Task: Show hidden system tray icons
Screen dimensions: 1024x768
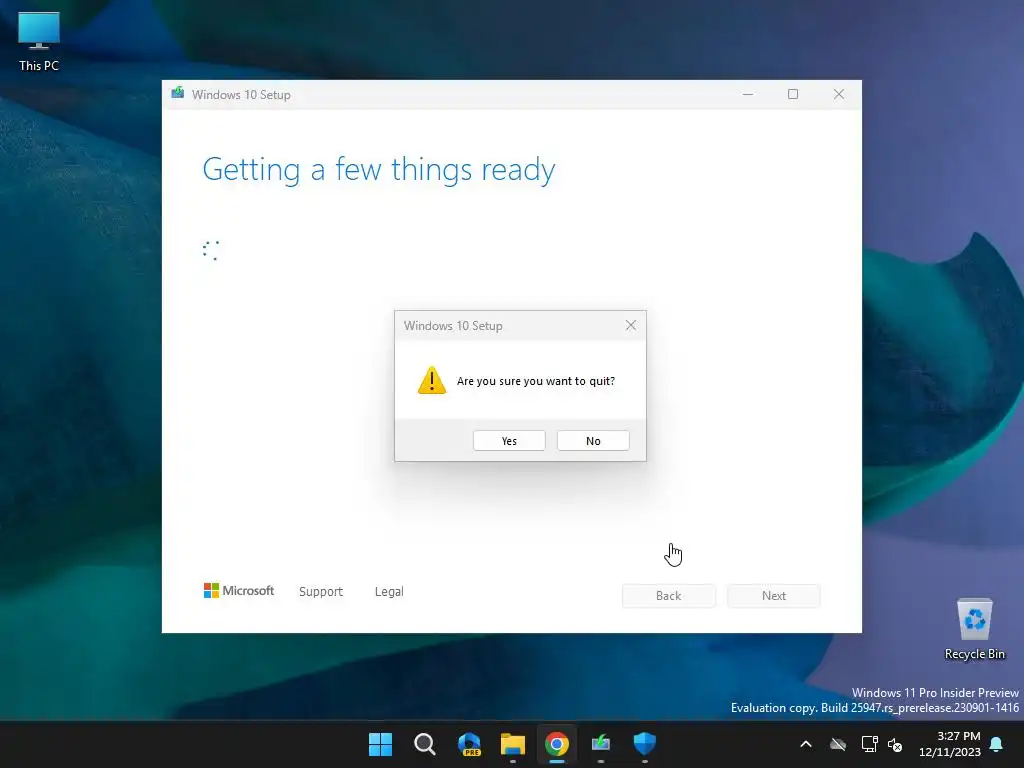Action: pyautogui.click(x=806, y=744)
